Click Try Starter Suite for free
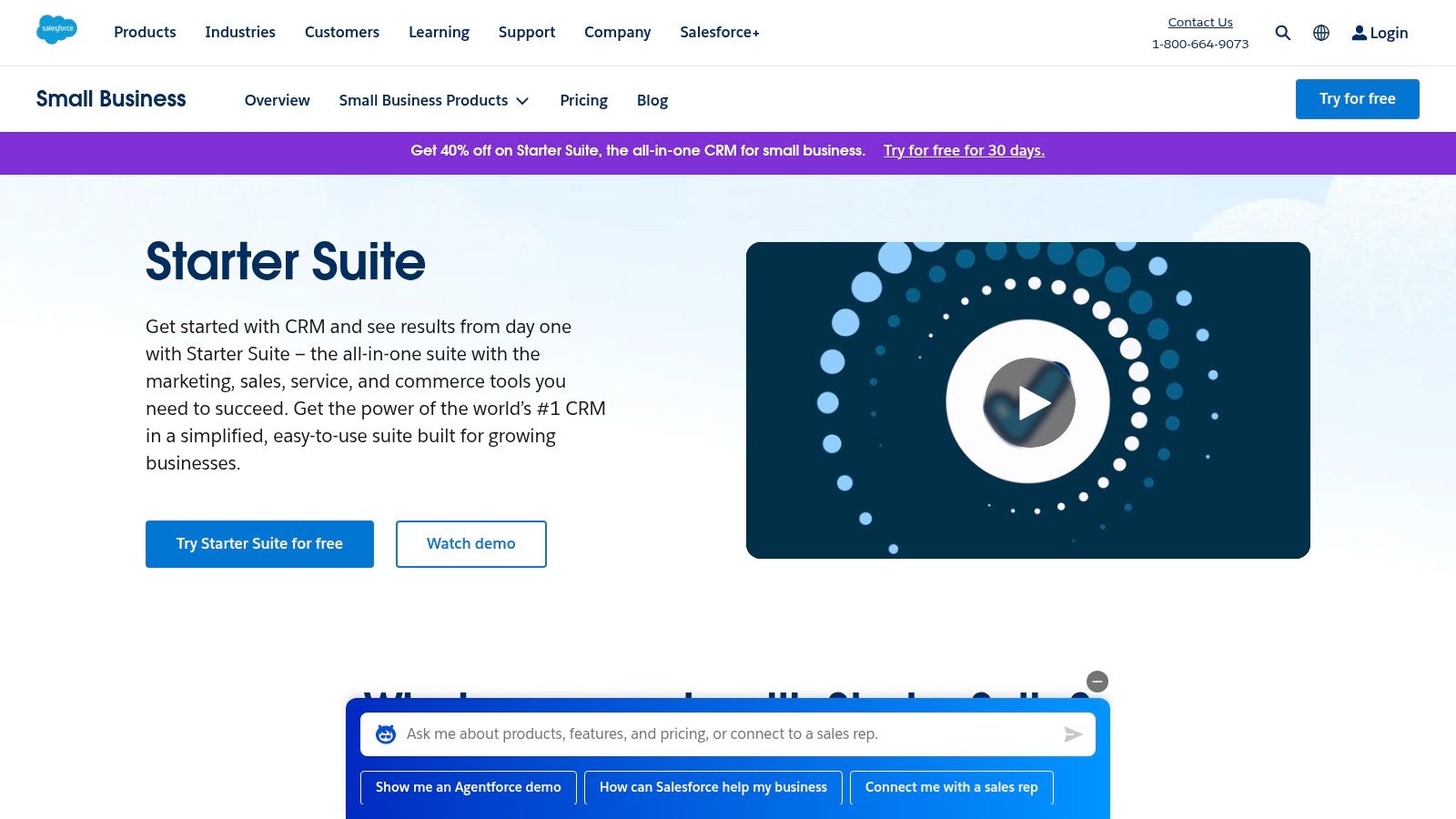Viewport: 1456px width, 819px height. point(259,544)
